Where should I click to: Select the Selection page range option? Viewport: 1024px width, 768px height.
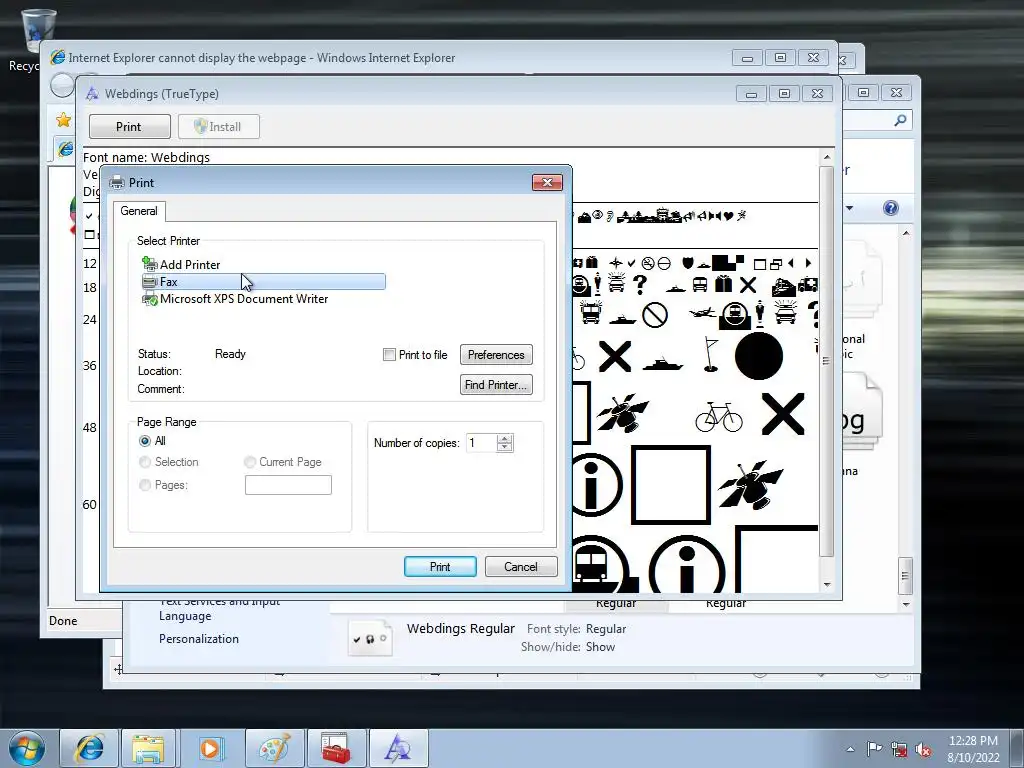pos(145,462)
